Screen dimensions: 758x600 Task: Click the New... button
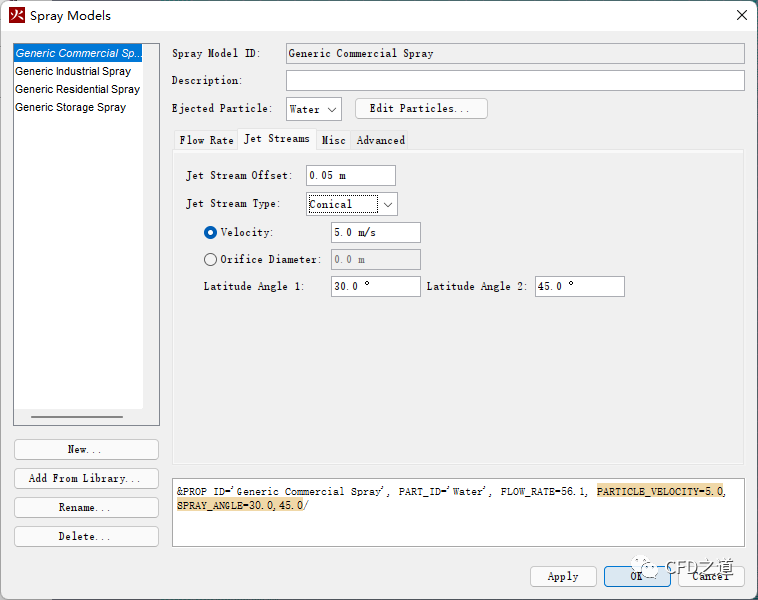pos(86,450)
